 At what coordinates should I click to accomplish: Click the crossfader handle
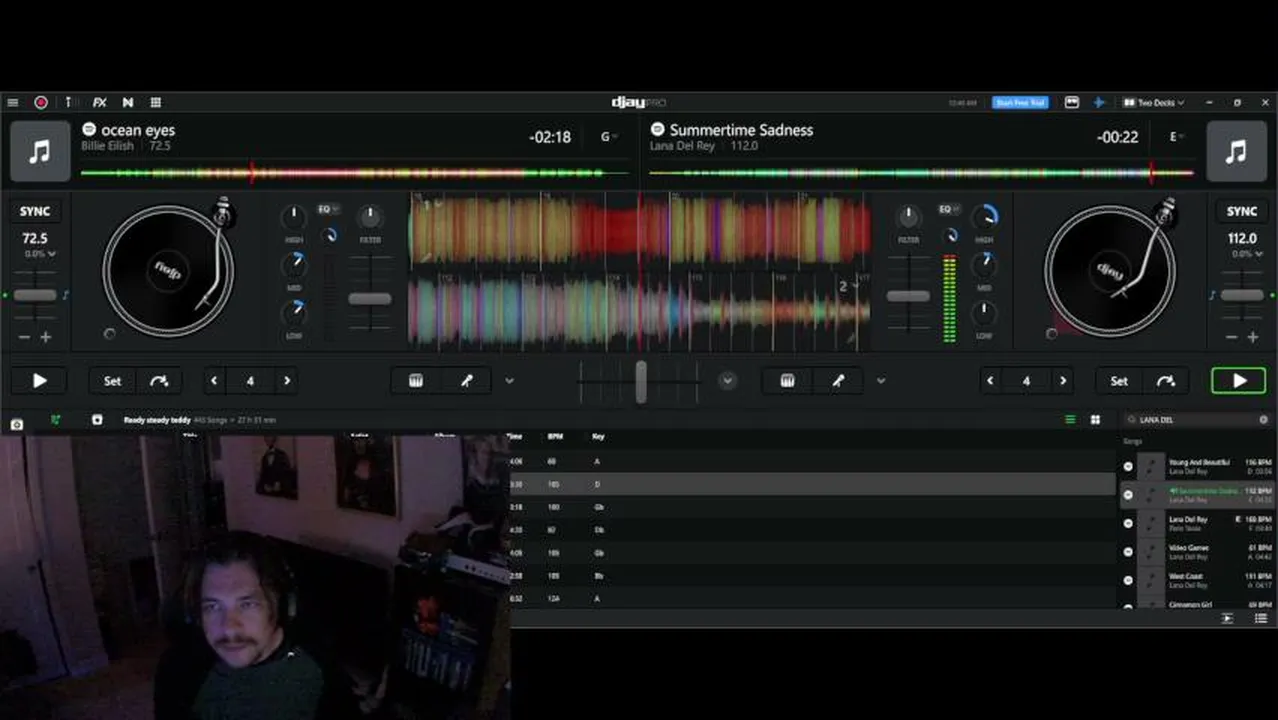tap(641, 382)
